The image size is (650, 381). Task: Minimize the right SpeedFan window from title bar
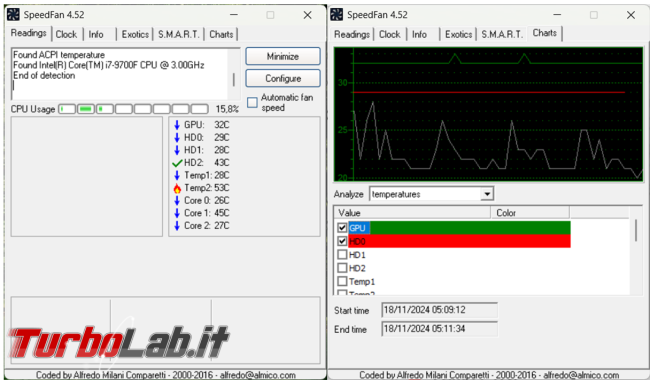pyautogui.click(x=557, y=15)
